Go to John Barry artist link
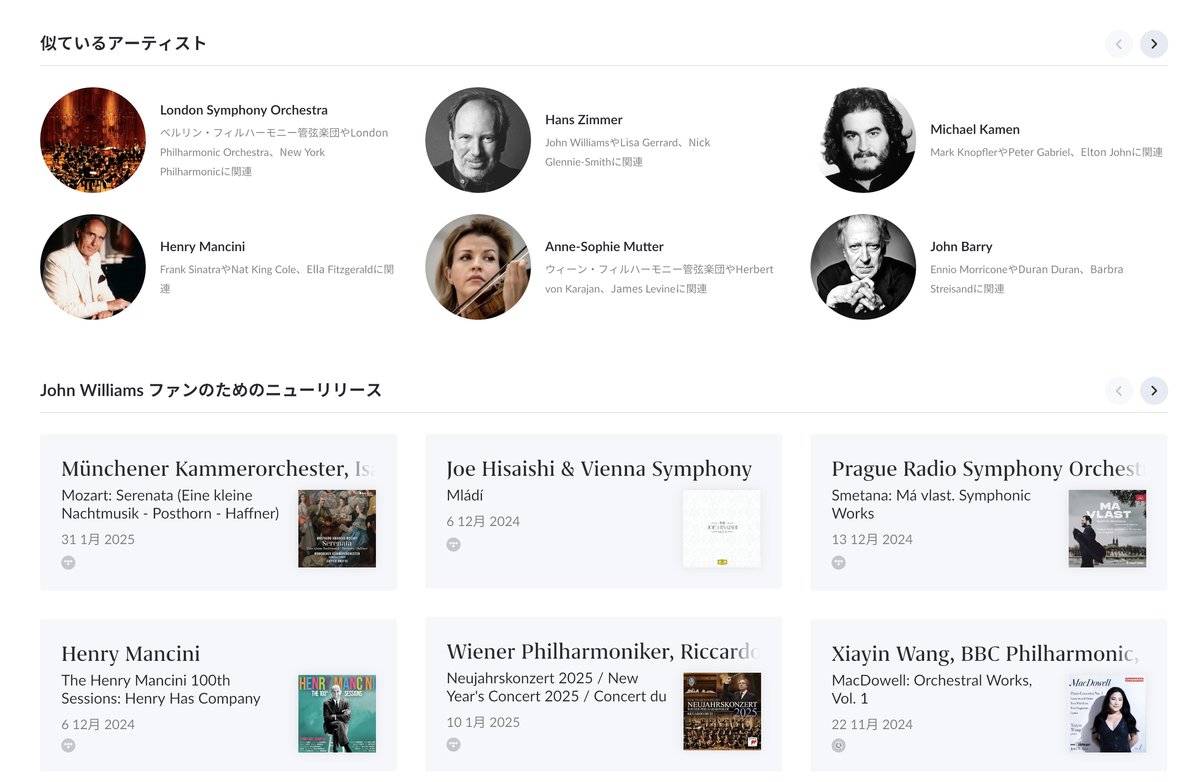 coord(961,247)
